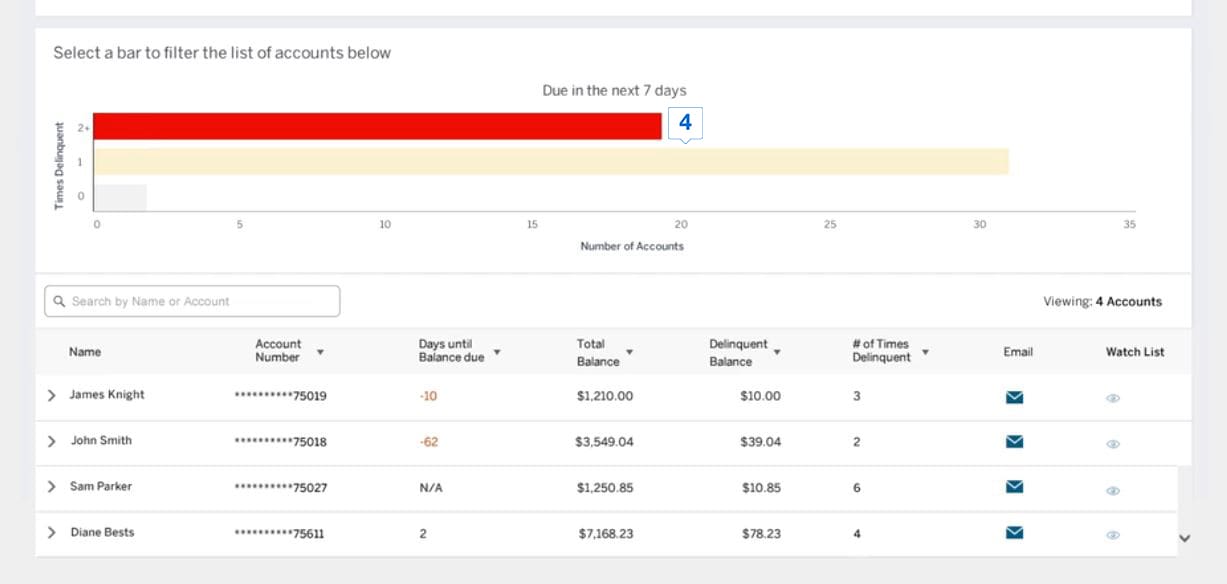Expand Diane Bests account details
This screenshot has height=584, width=1227.
click(51, 533)
